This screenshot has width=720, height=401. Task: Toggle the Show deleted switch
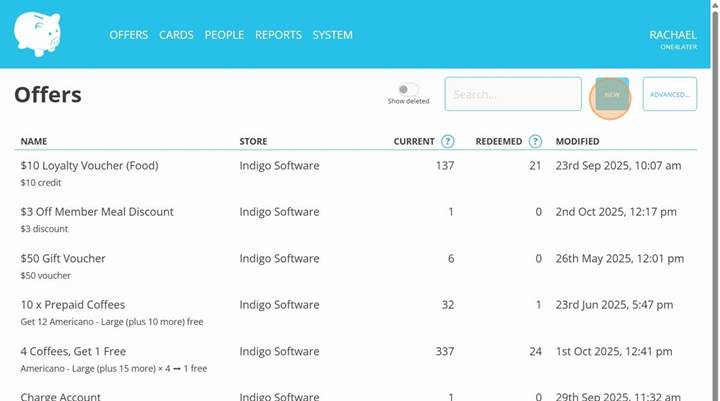pyautogui.click(x=408, y=89)
